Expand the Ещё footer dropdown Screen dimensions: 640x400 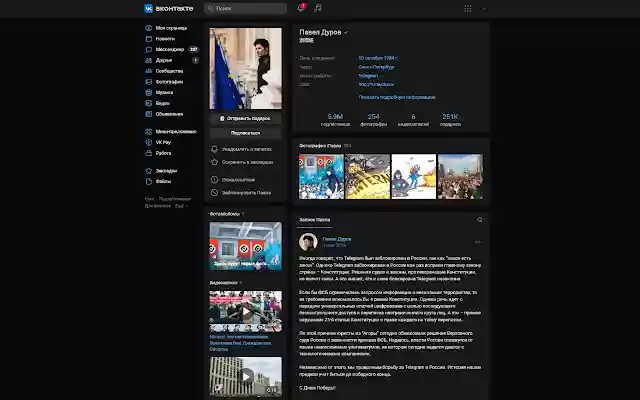tap(181, 206)
